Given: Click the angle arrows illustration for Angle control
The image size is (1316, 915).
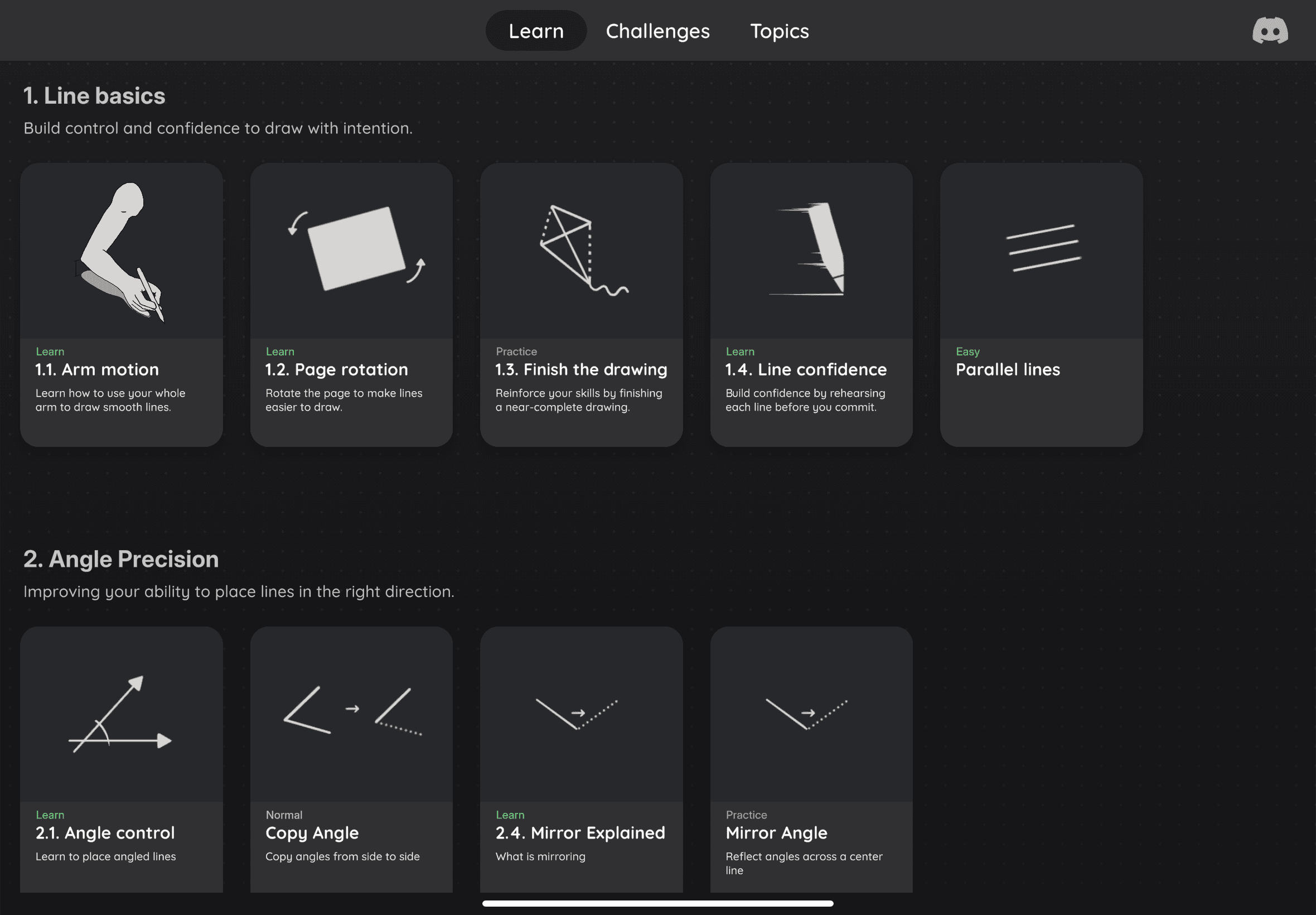Looking at the screenshot, I should [120, 714].
